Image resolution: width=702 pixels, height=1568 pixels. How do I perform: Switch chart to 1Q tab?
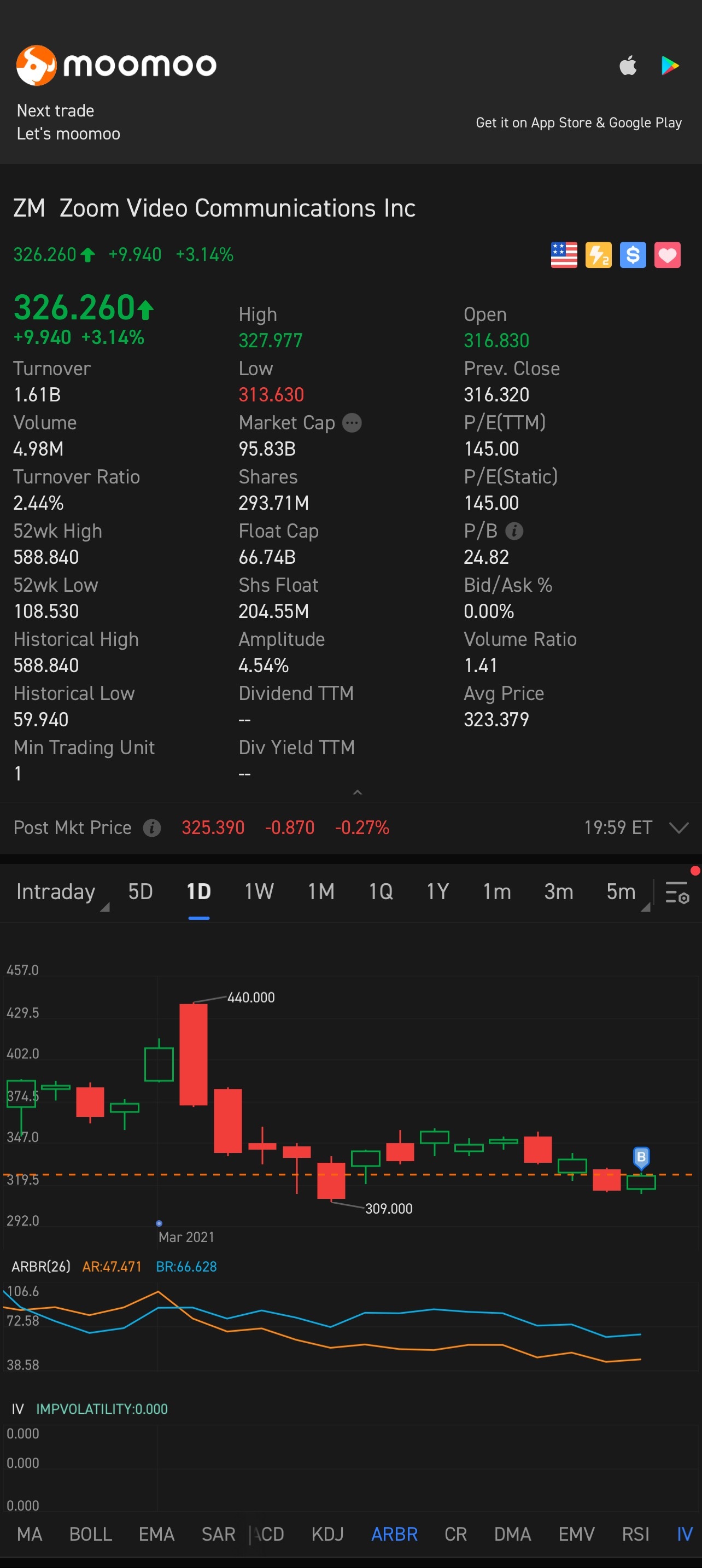click(381, 891)
